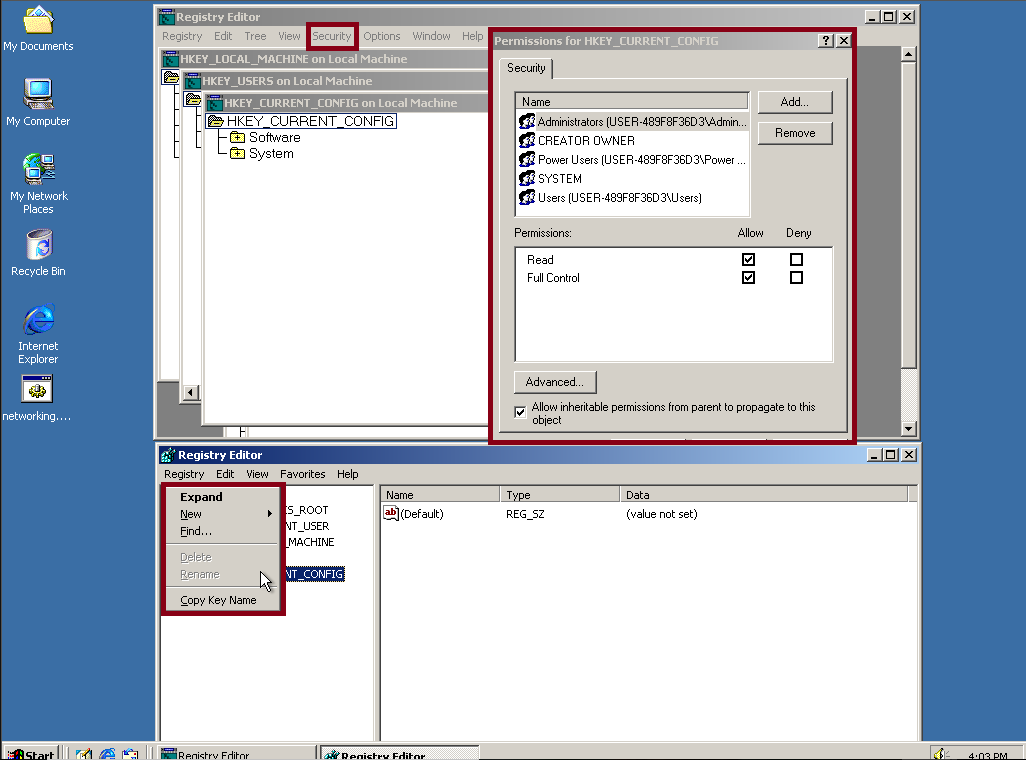
Task: Click Add to add a new permission entry
Action: [x=794, y=102]
